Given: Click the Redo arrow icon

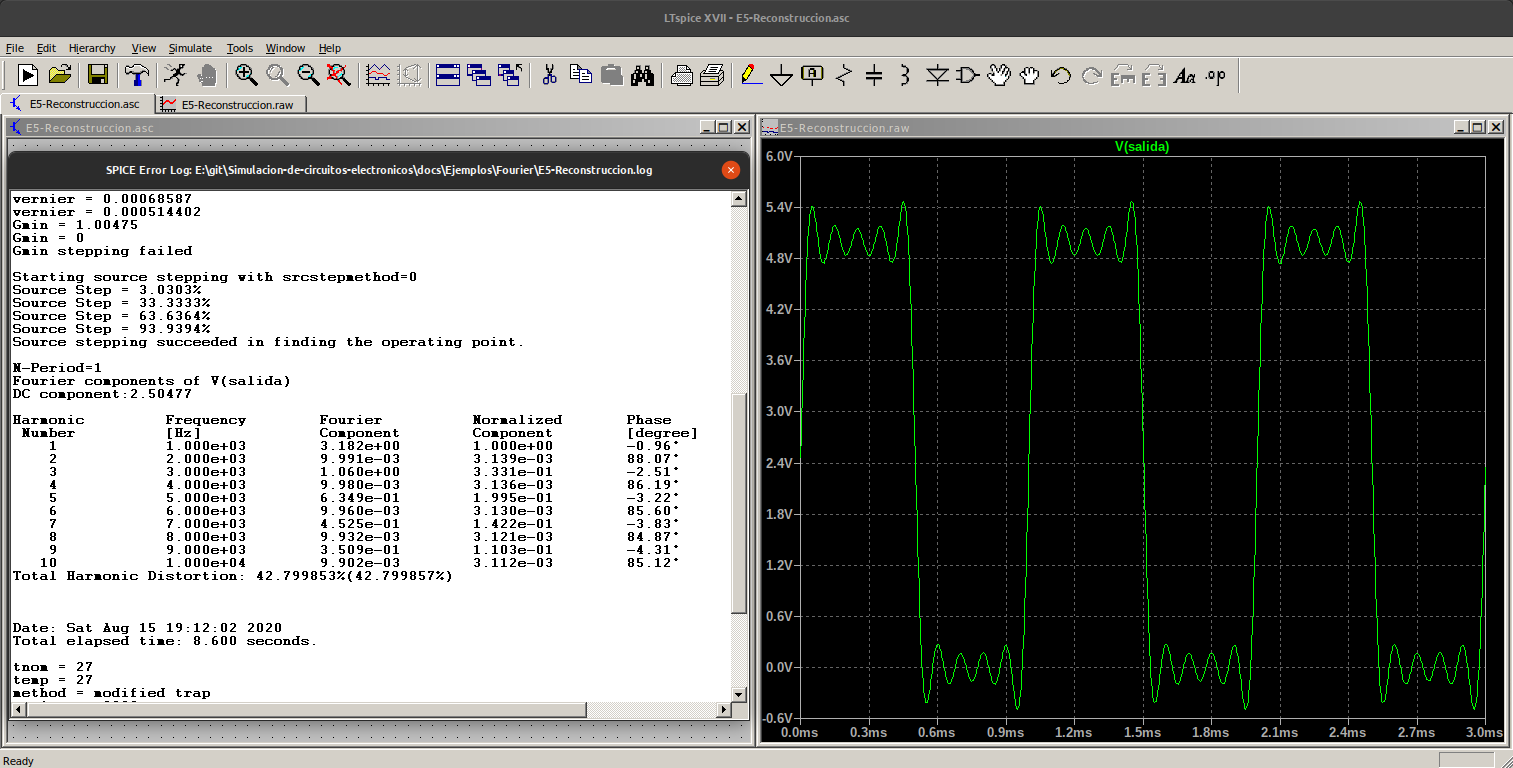Looking at the screenshot, I should [x=1092, y=74].
